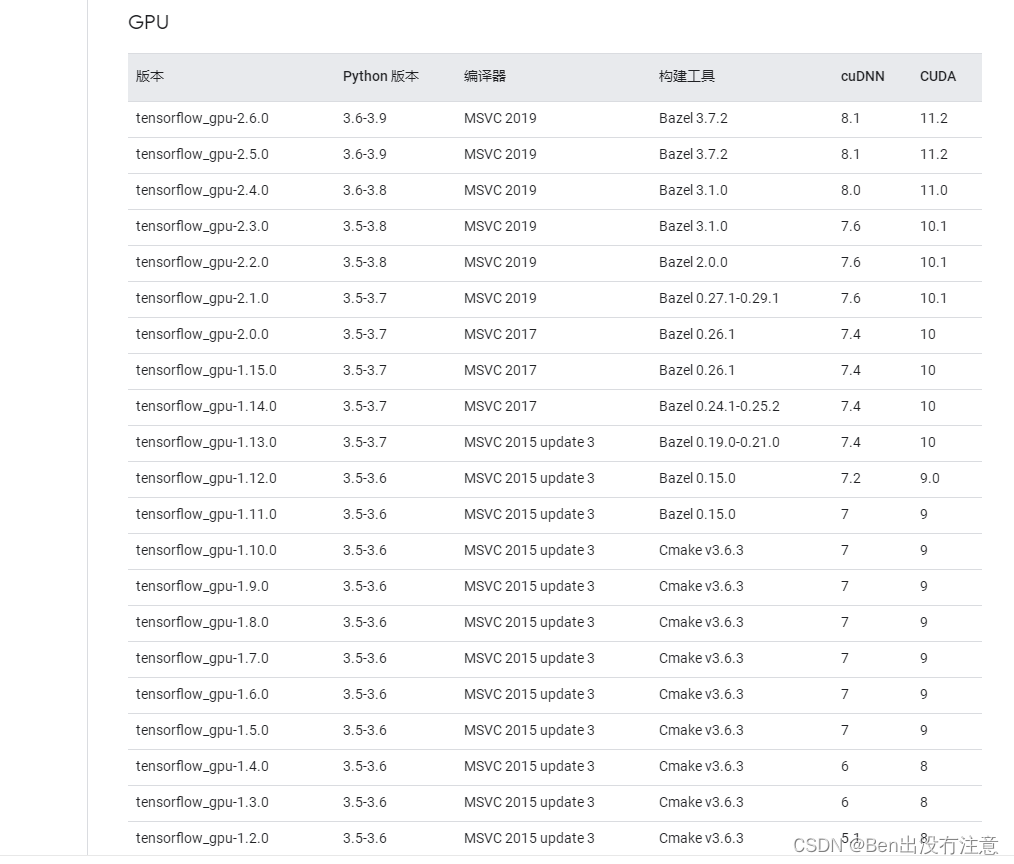Click the GPU section heading

tap(148, 22)
